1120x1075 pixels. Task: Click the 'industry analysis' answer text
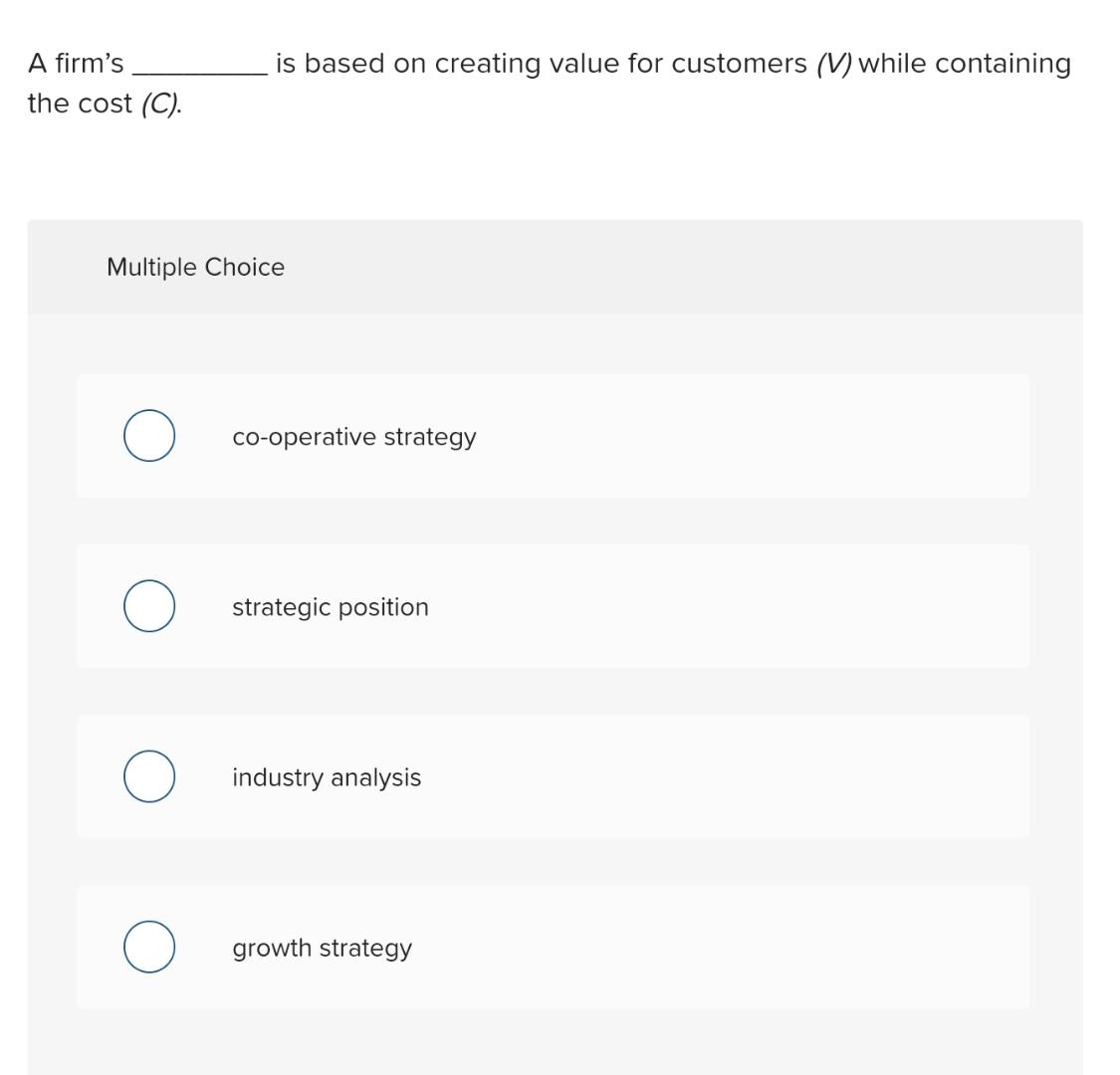327,777
